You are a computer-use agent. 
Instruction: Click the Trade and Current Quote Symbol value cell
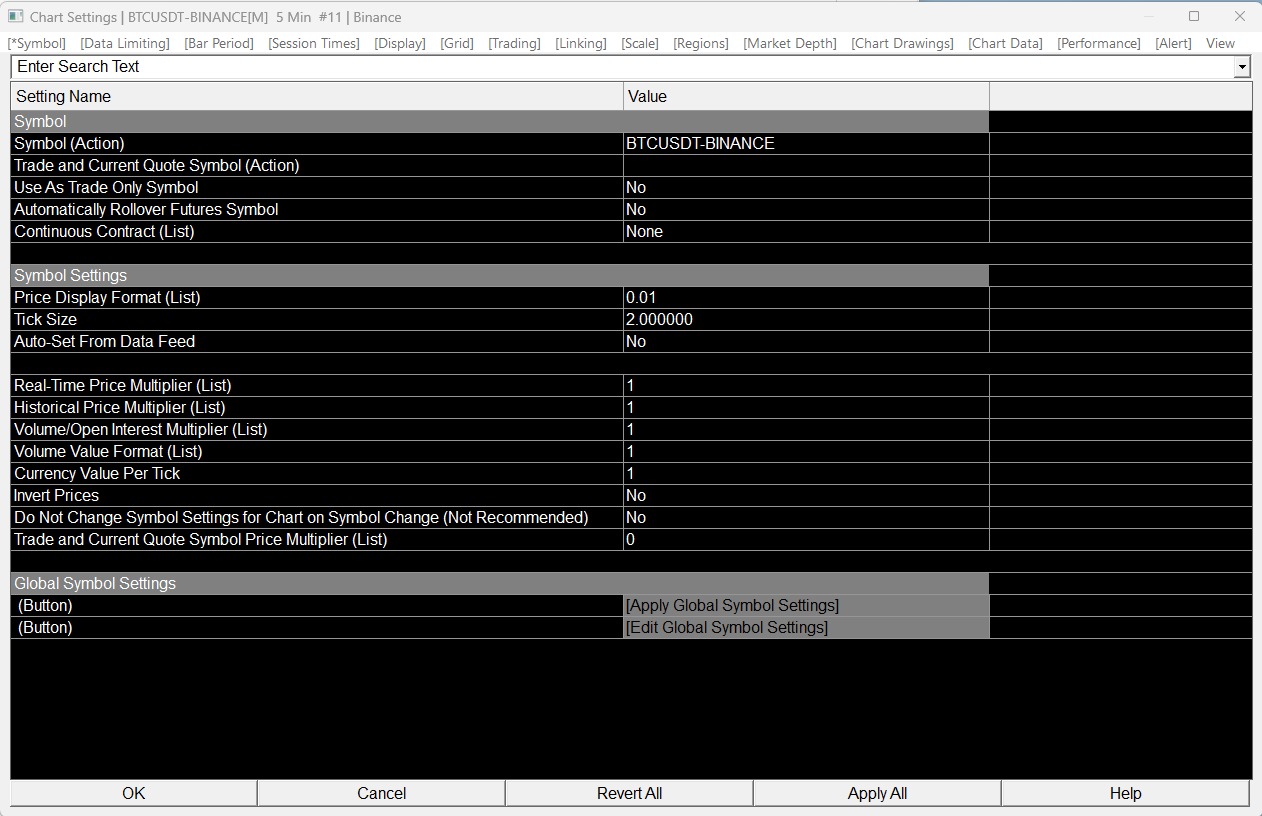click(x=806, y=166)
